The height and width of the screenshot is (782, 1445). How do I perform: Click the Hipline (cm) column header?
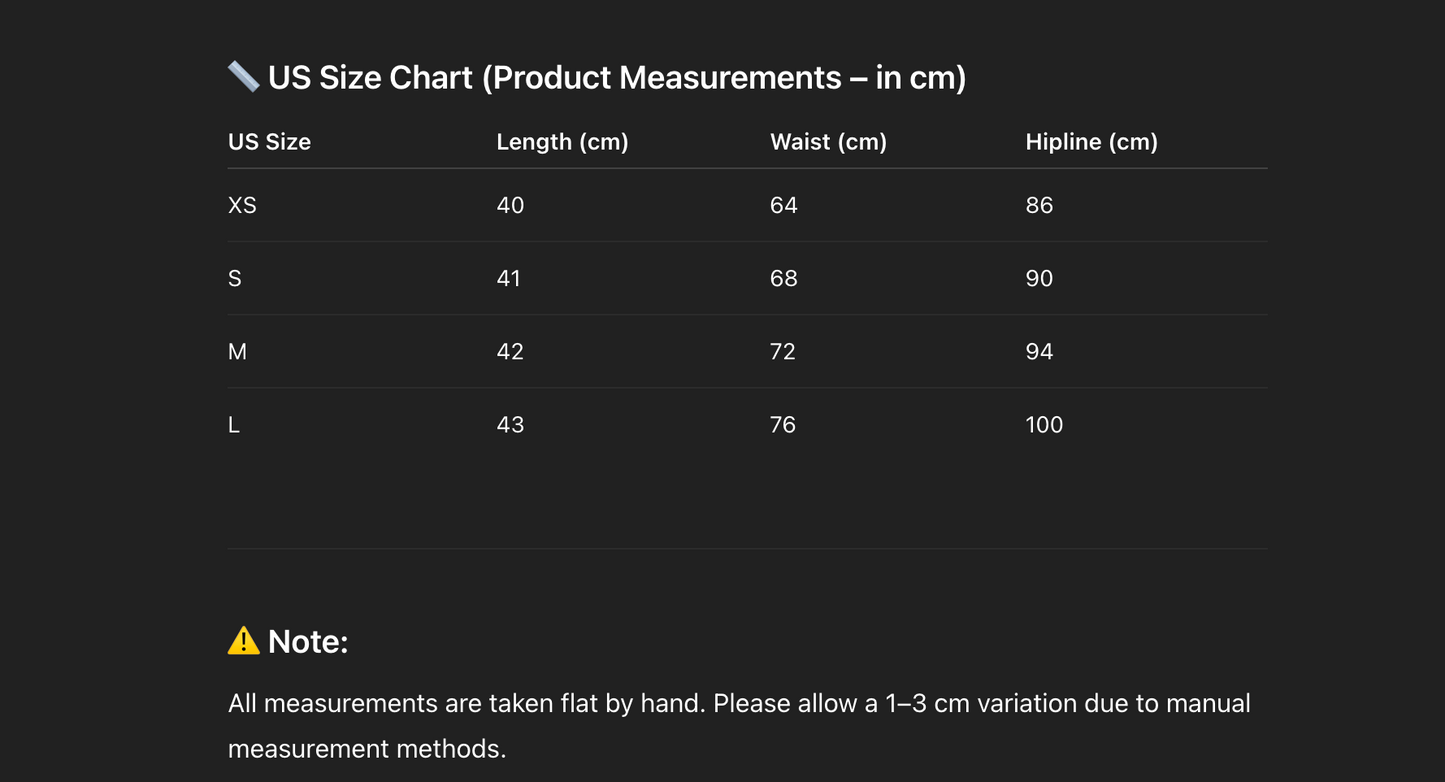coord(1091,142)
